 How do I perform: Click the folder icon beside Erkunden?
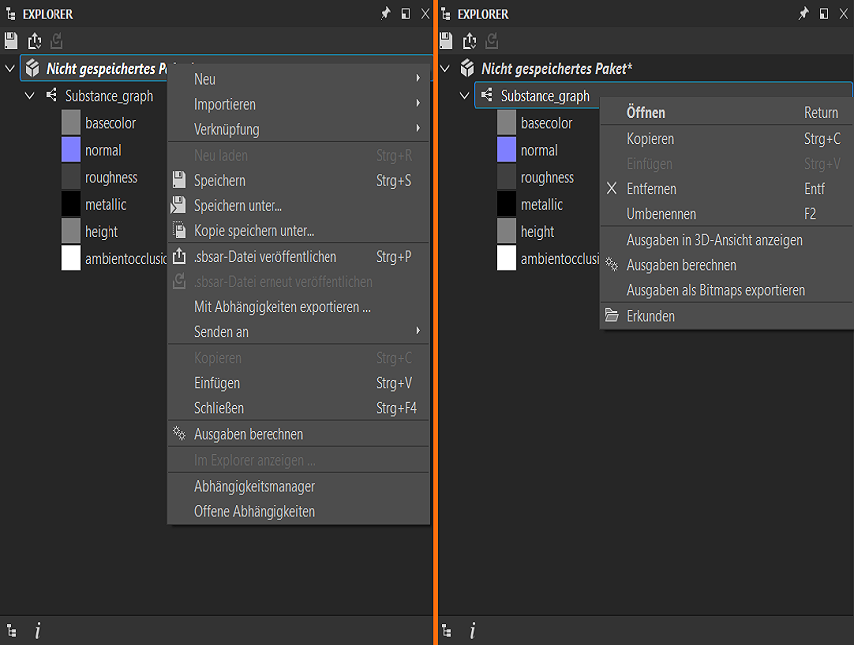click(612, 316)
